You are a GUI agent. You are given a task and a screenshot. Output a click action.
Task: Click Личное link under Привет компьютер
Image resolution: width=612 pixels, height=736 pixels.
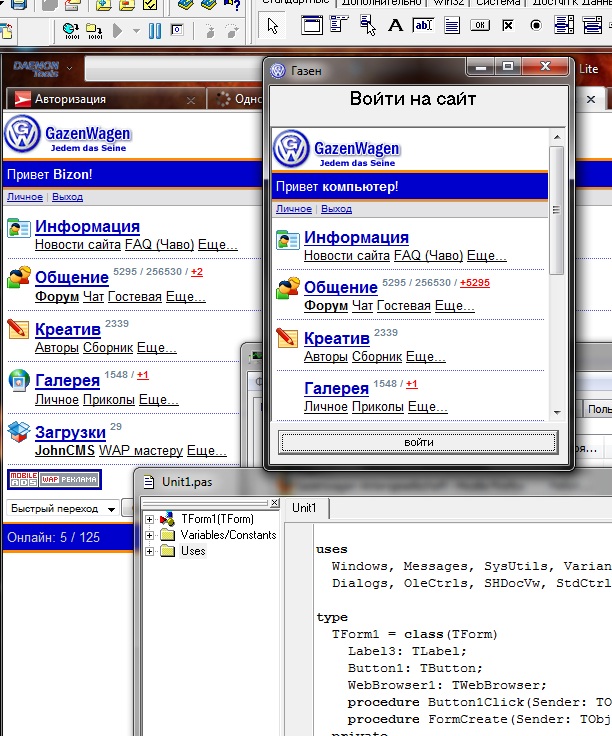coord(294,209)
